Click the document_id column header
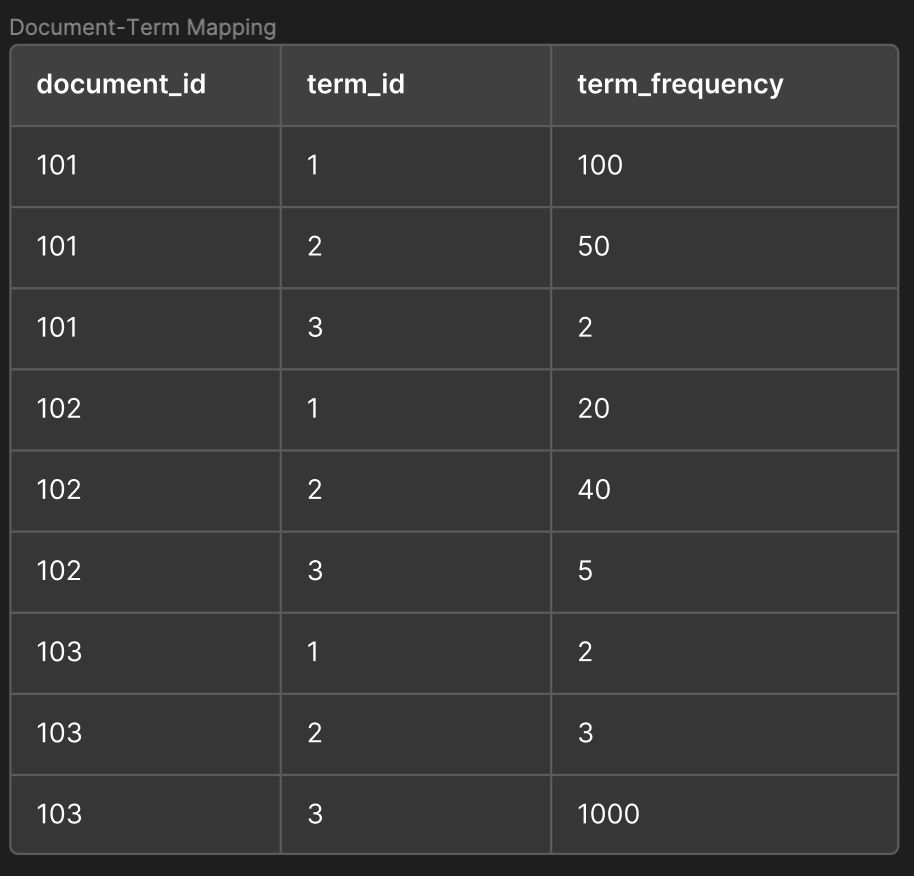 [x=145, y=85]
